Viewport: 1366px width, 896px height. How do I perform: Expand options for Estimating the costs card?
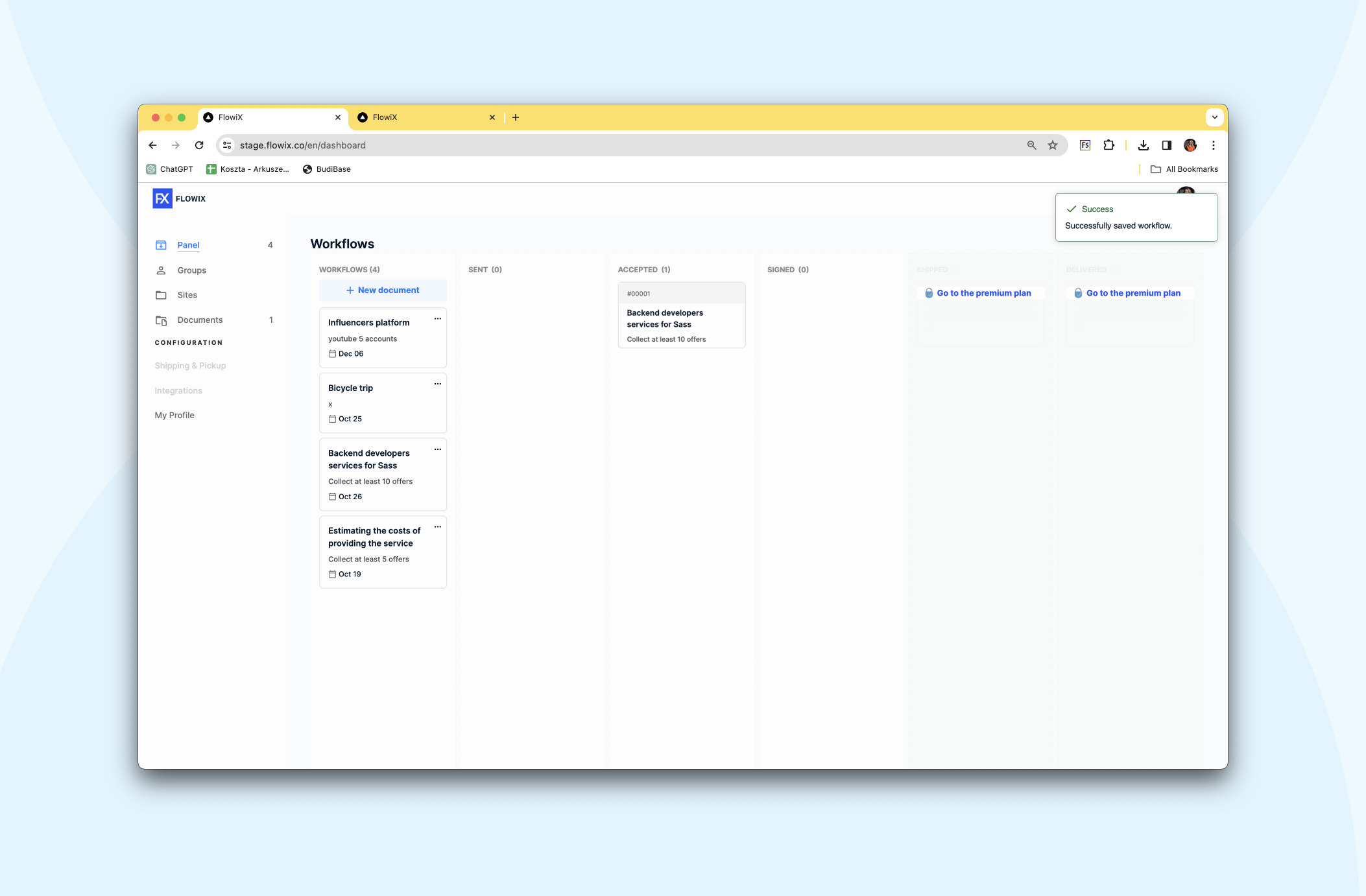pos(438,527)
